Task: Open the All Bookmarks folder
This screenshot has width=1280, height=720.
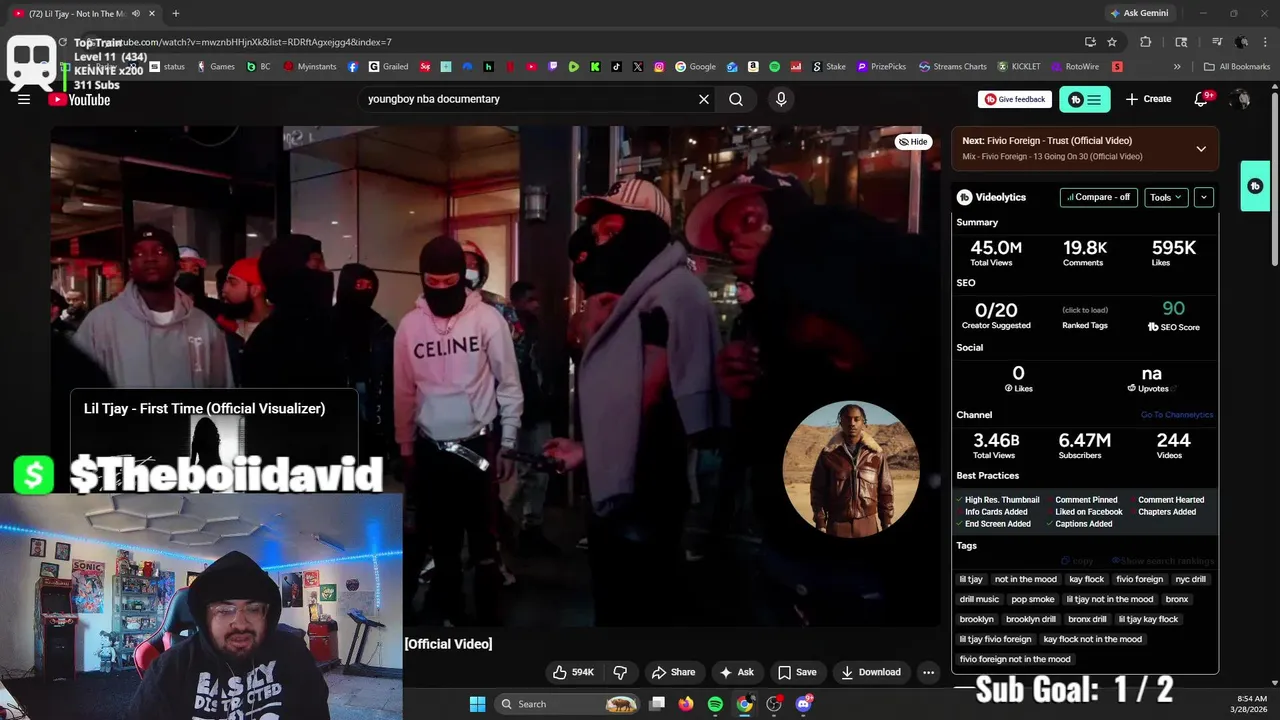Action: (1237, 67)
